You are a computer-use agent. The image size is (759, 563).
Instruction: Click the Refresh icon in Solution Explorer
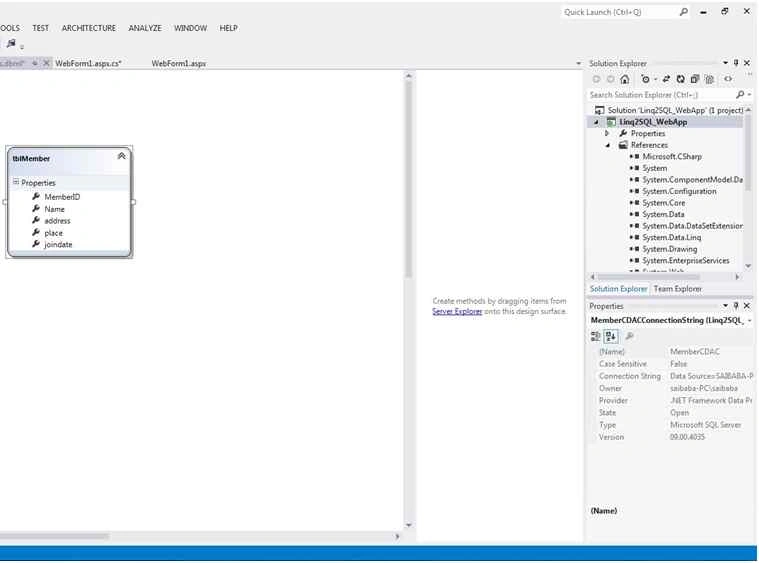[681, 79]
